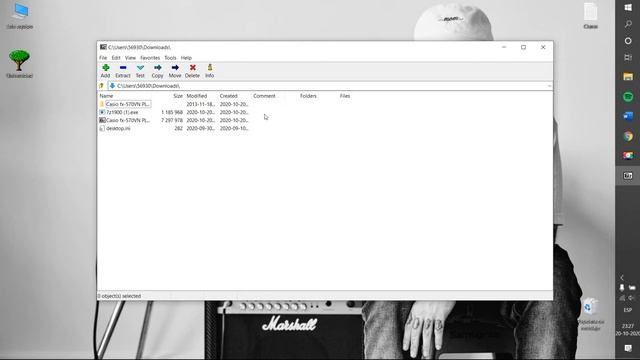Open the document file icon on desktop top right
Screen dimensions: 640x360
click(x=590, y=16)
